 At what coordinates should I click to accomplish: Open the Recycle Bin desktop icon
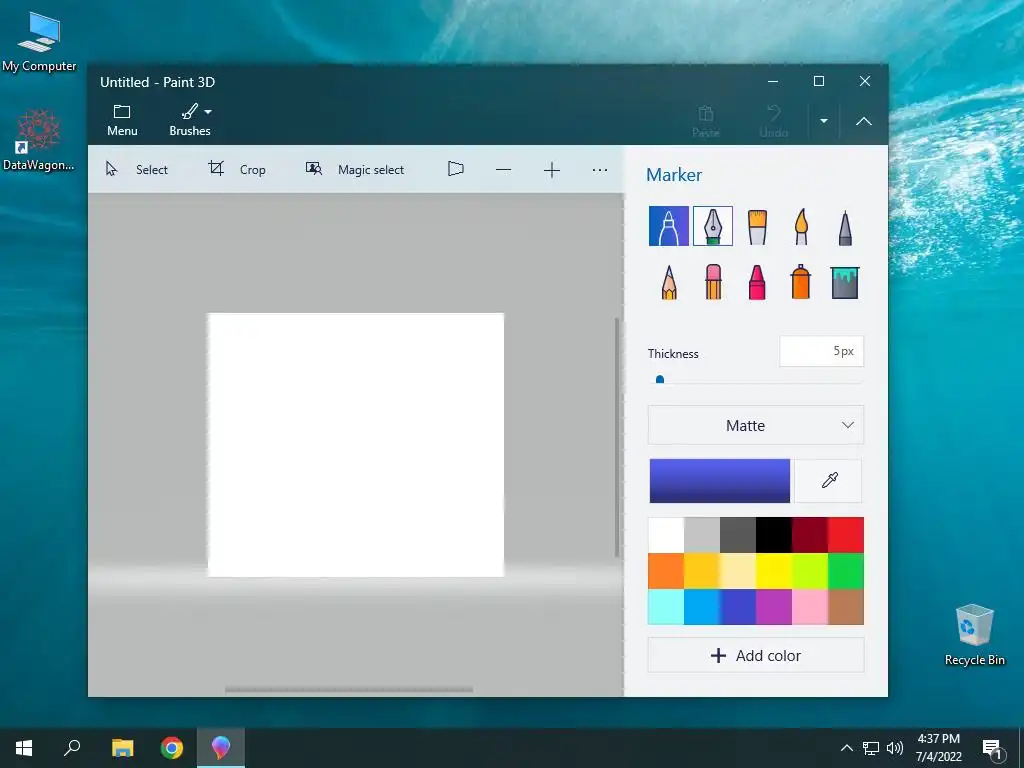click(x=974, y=635)
